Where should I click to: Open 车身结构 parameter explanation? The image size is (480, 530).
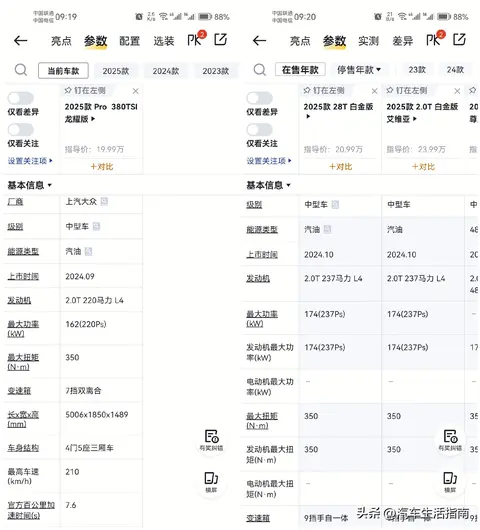[23, 448]
